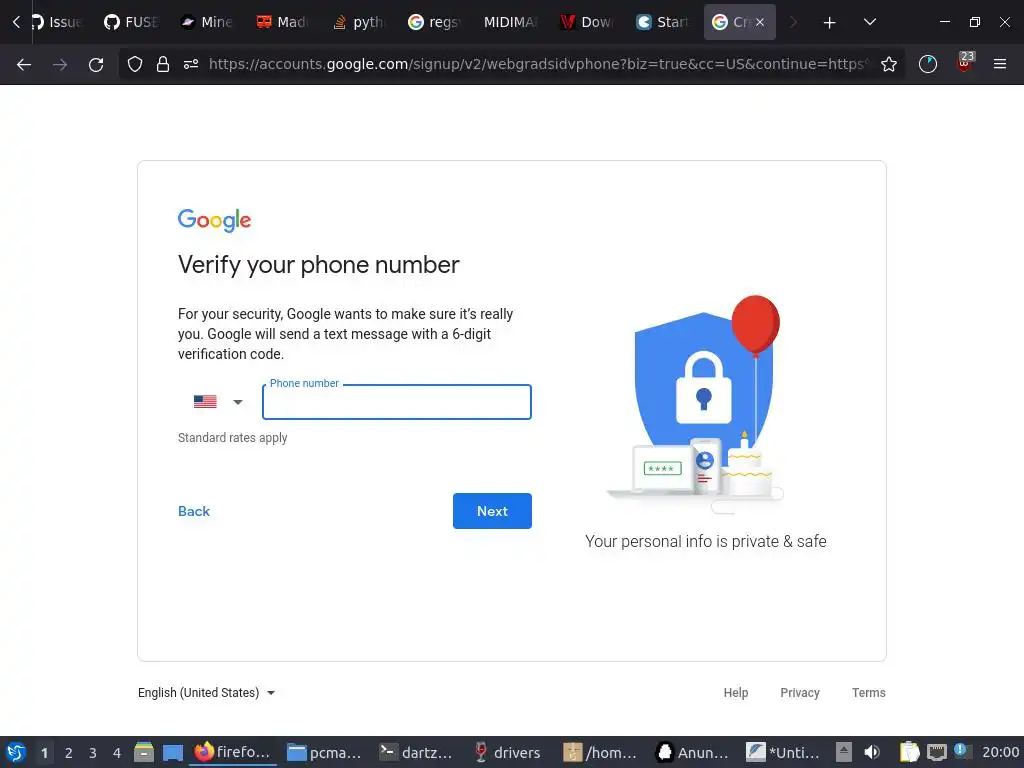1024x768 pixels.
Task: Switch to the Mine tab
Action: tap(206, 22)
